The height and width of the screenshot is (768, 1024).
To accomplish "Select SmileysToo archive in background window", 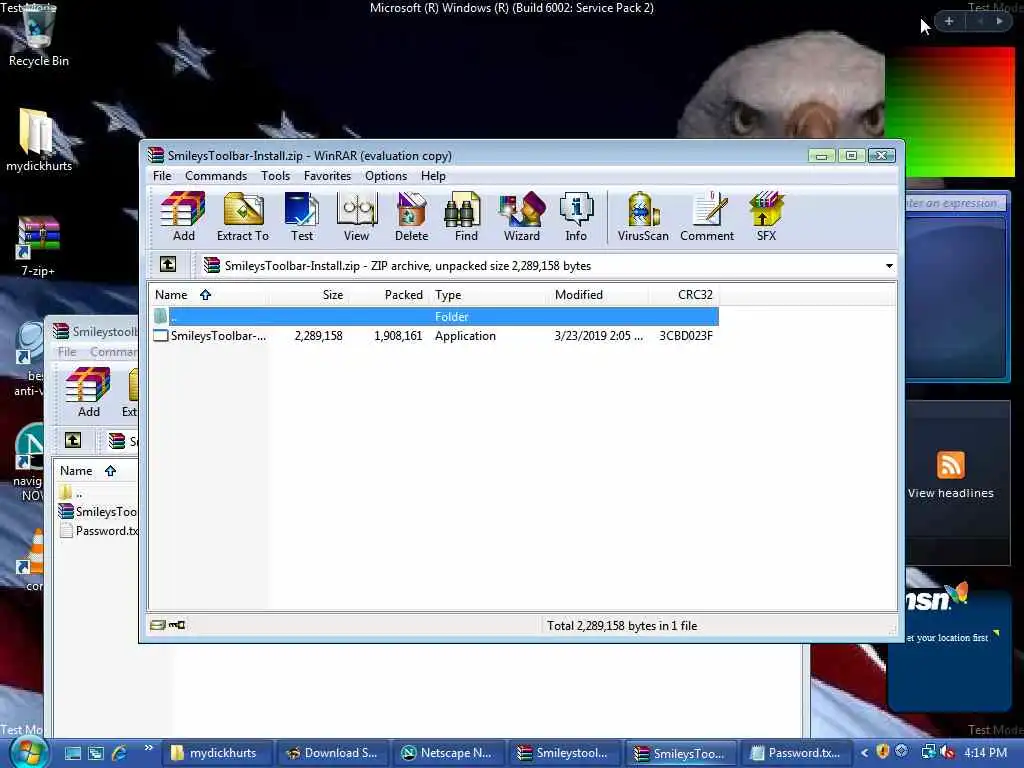I will (98, 511).
